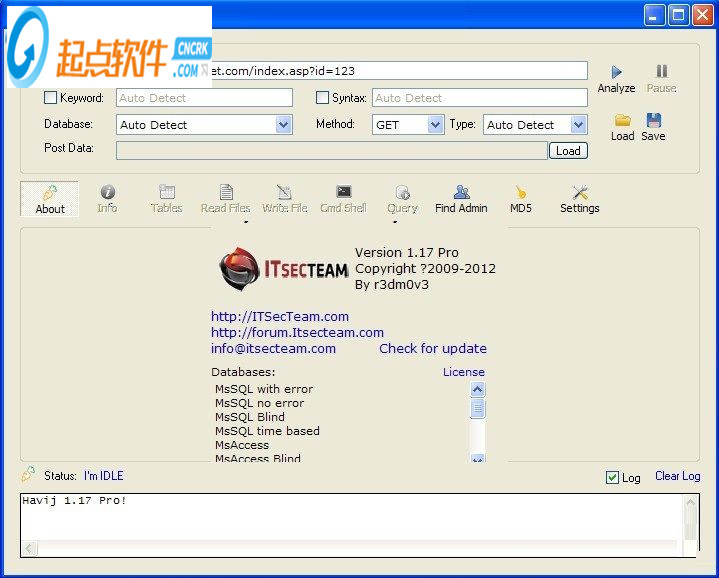Open the About tab
This screenshot has width=719, height=578.
point(50,199)
